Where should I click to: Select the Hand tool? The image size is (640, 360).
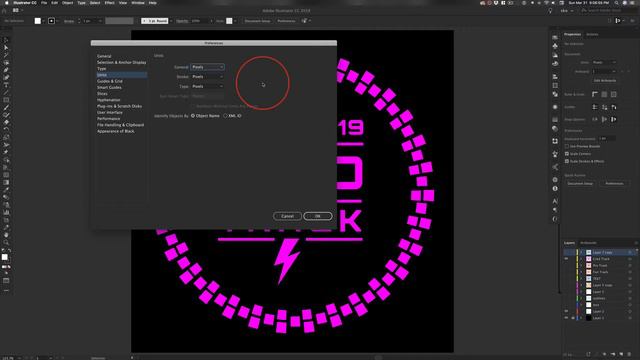(6, 235)
